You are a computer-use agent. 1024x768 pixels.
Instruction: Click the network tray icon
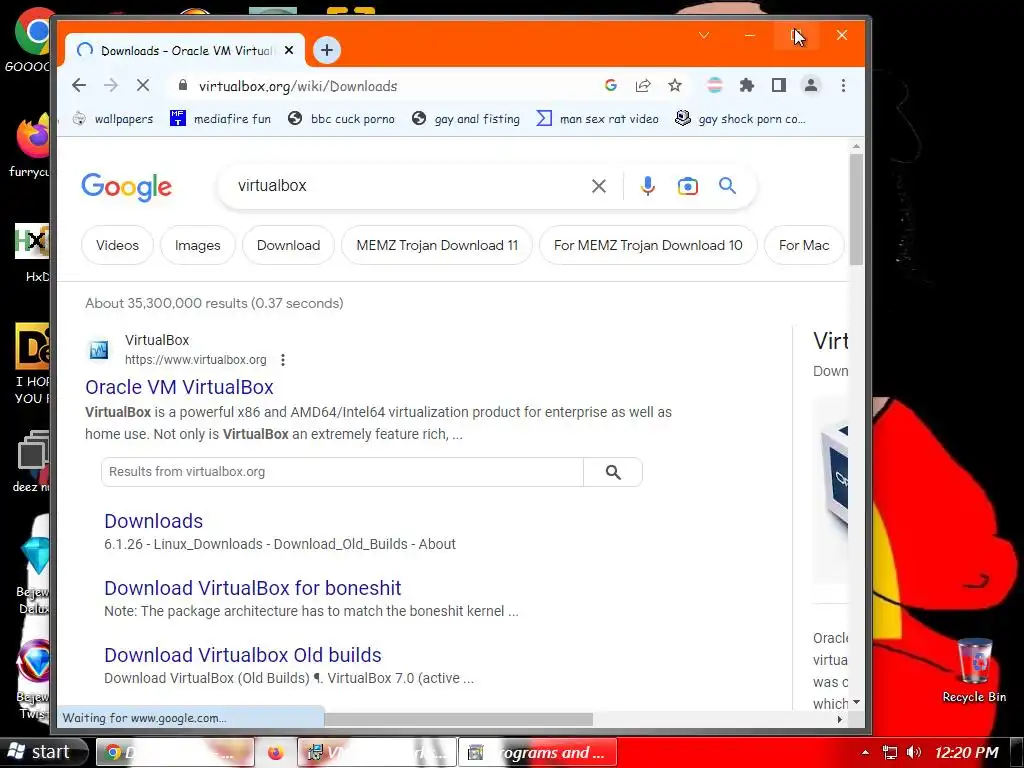[x=889, y=753]
